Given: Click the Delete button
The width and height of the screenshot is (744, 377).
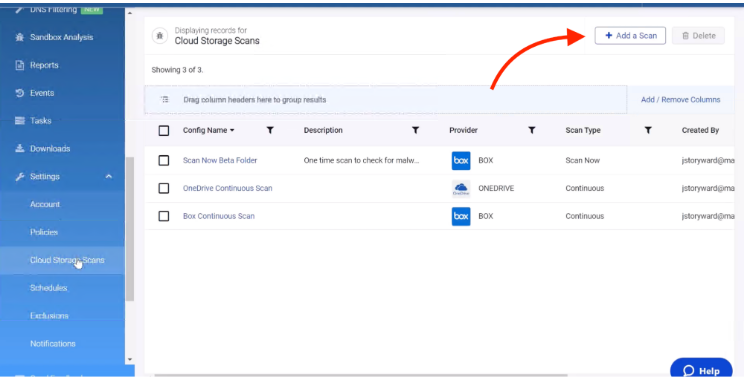Looking at the screenshot, I should 698,36.
